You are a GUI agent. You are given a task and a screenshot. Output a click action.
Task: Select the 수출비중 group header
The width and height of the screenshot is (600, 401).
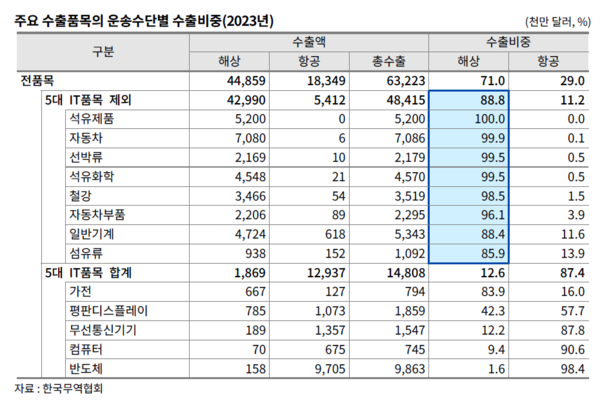point(509,42)
